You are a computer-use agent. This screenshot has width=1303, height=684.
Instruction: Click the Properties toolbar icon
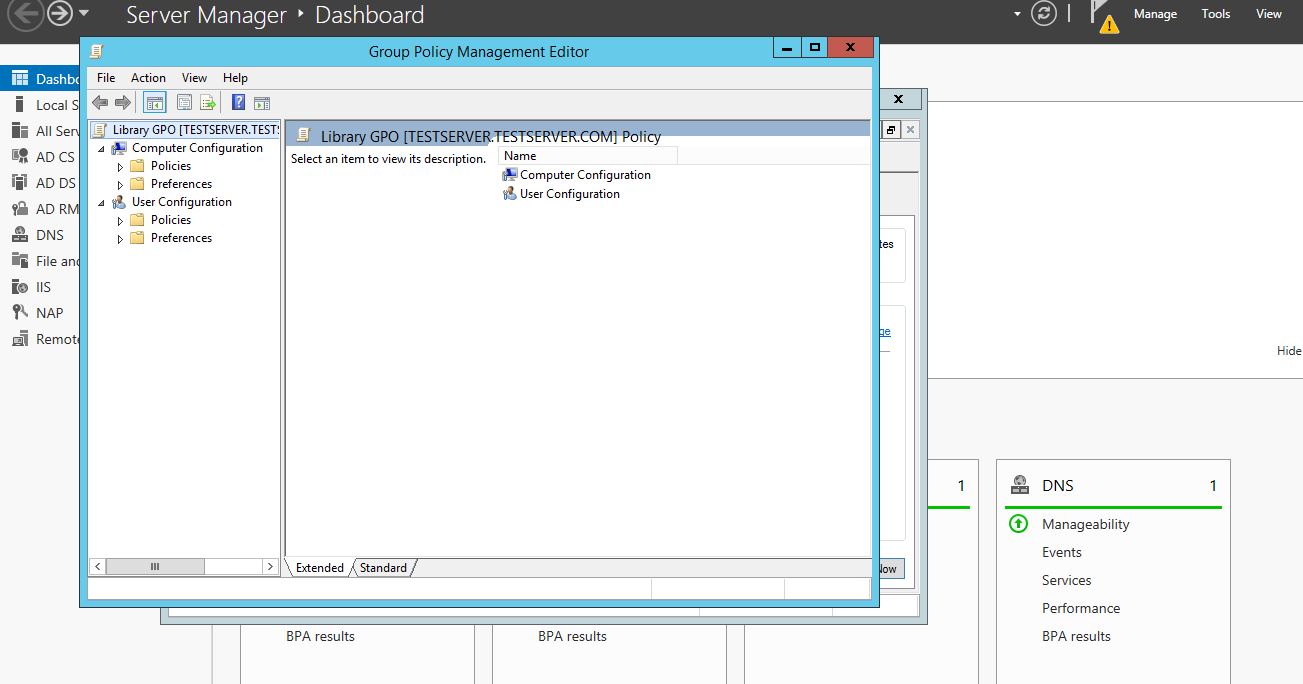(x=184, y=102)
